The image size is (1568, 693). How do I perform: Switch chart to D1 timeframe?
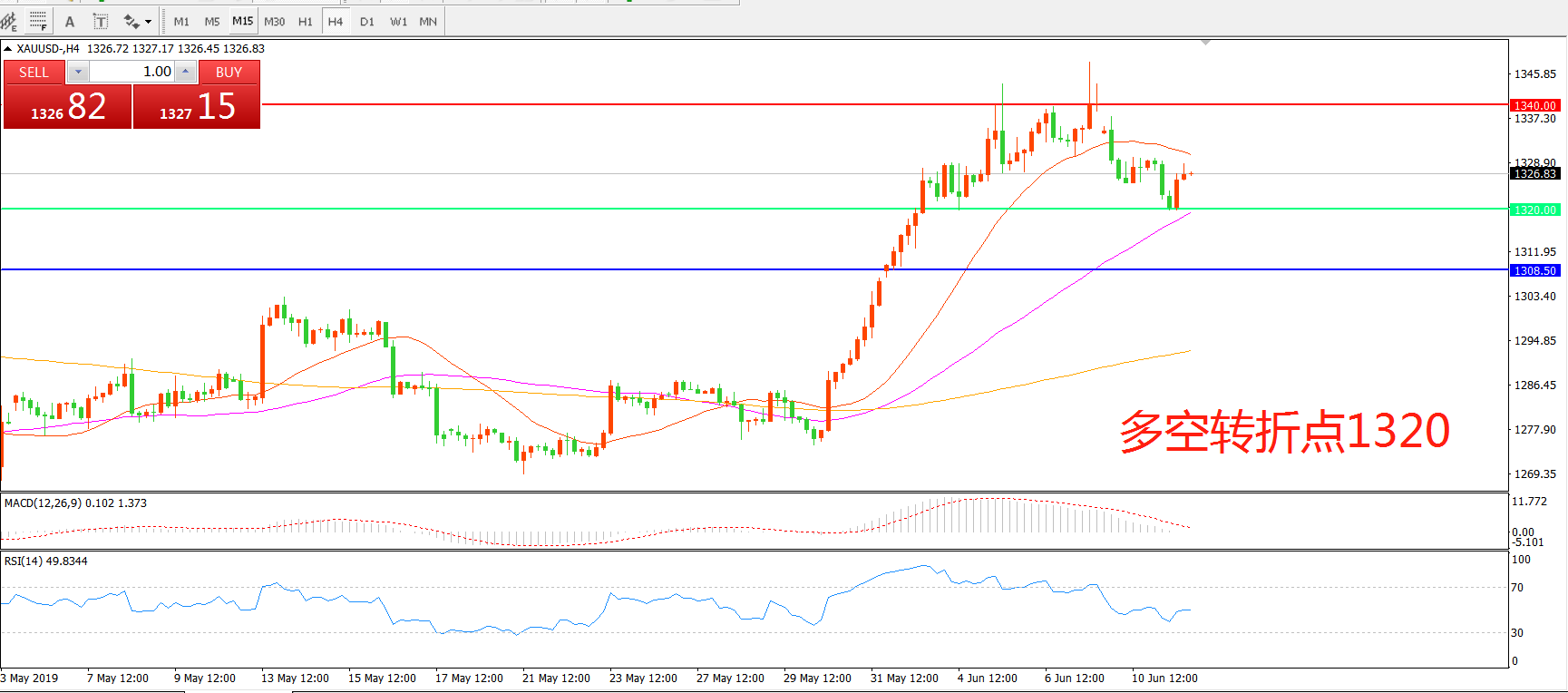(366, 22)
